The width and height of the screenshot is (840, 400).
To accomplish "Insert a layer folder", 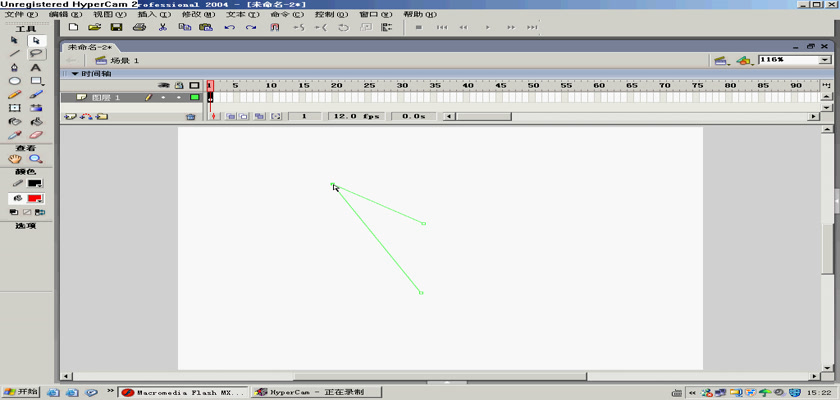I will 101,116.
